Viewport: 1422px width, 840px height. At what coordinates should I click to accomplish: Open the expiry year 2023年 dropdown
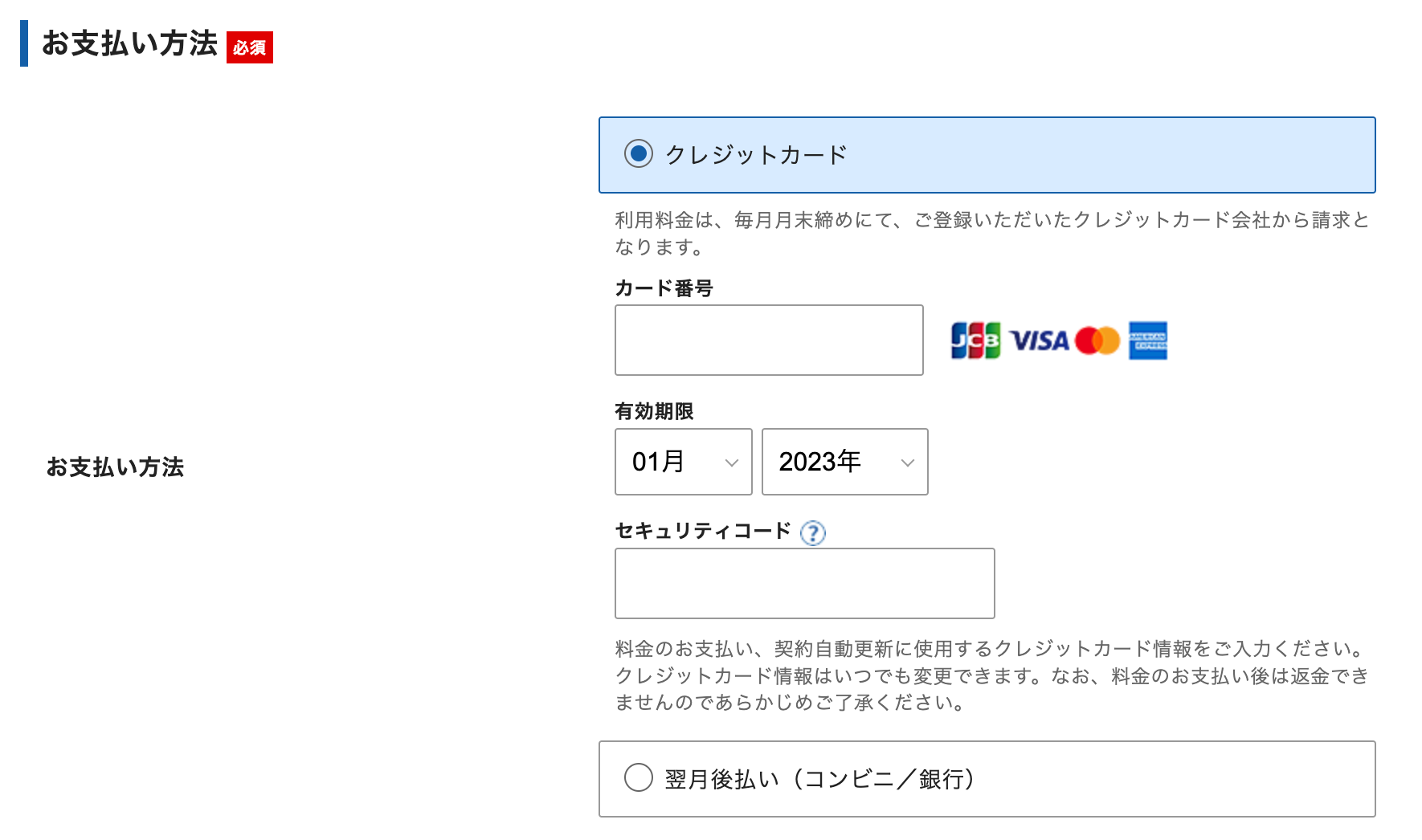pos(845,462)
